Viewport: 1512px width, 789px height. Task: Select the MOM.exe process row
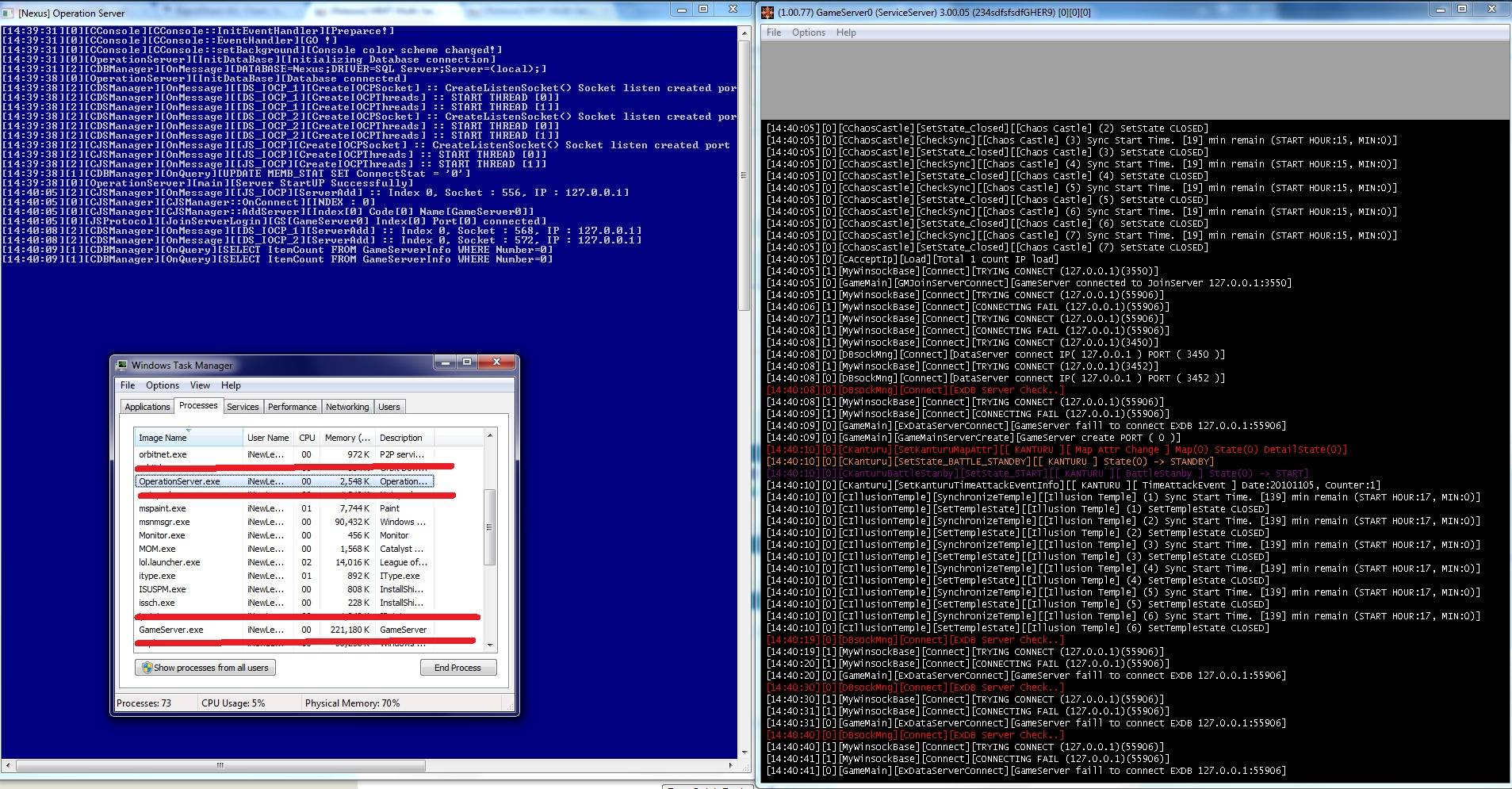point(285,549)
